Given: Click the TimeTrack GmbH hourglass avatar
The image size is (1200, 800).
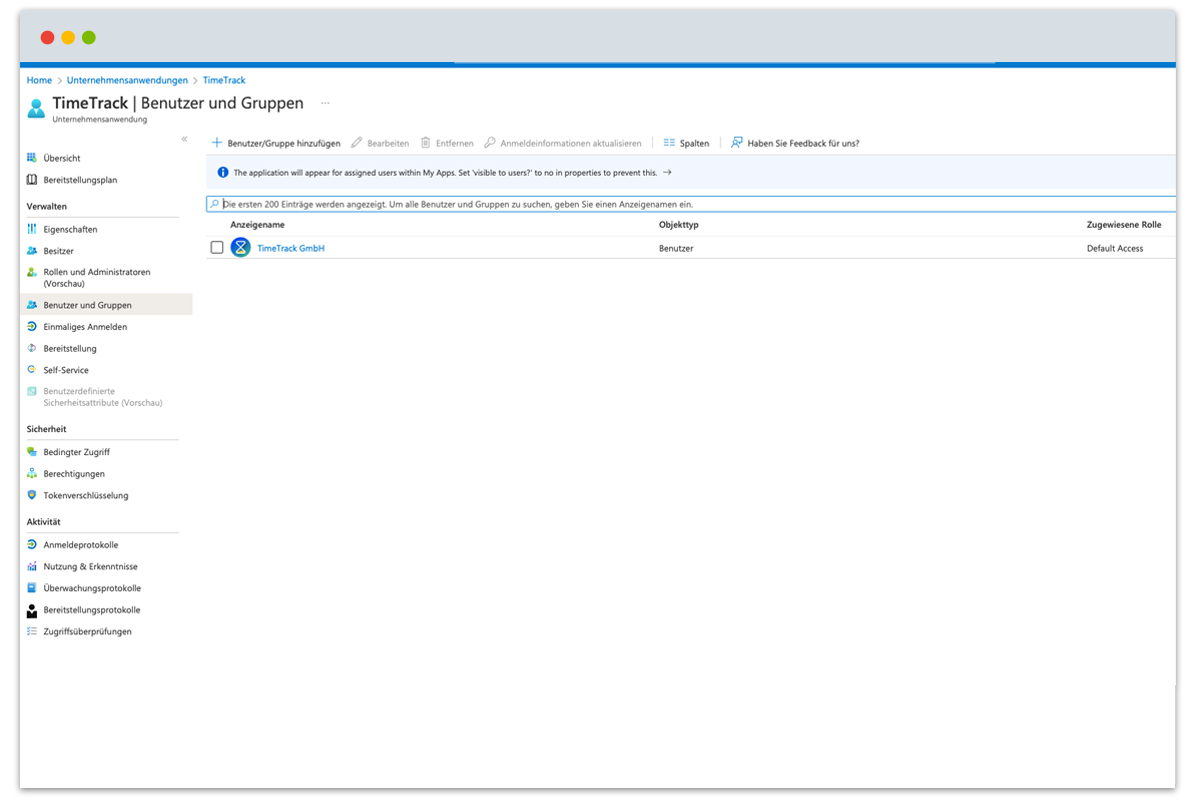Looking at the screenshot, I should (x=240, y=248).
